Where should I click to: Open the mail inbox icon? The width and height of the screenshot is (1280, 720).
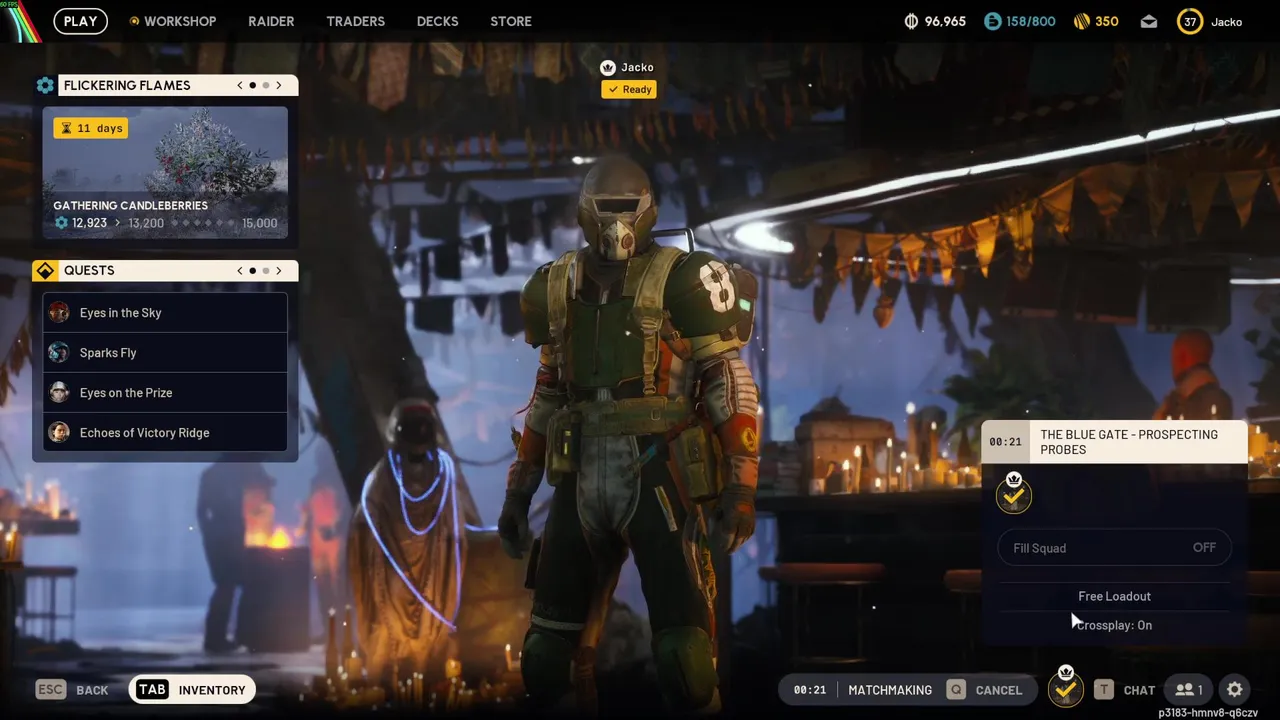click(1149, 21)
